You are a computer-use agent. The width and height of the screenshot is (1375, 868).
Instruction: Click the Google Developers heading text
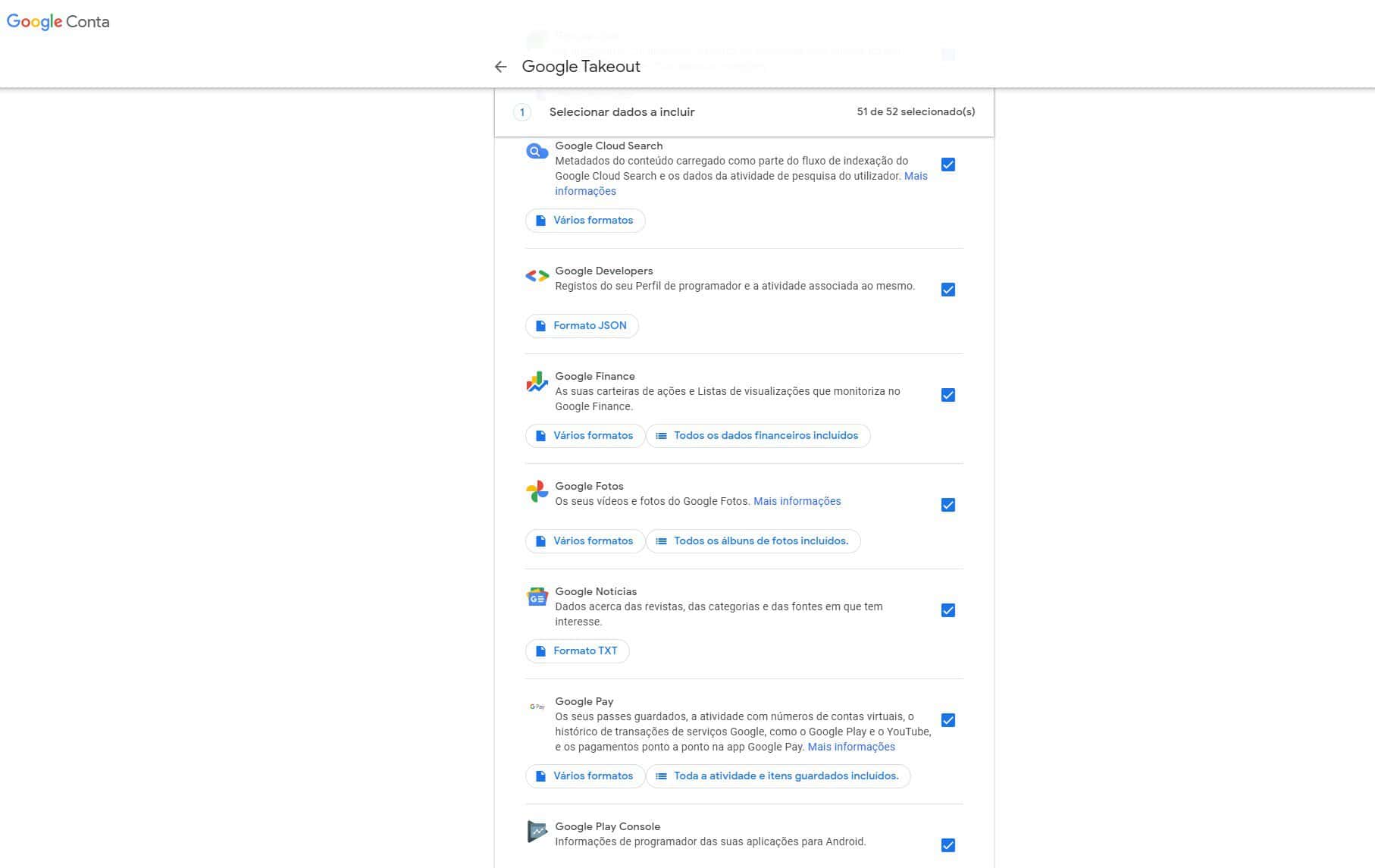pos(603,271)
